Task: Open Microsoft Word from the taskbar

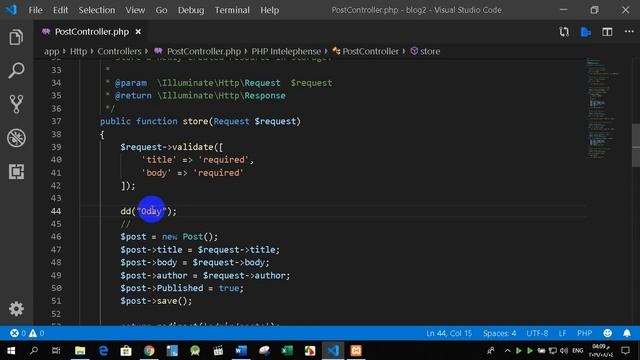Action: point(241,351)
